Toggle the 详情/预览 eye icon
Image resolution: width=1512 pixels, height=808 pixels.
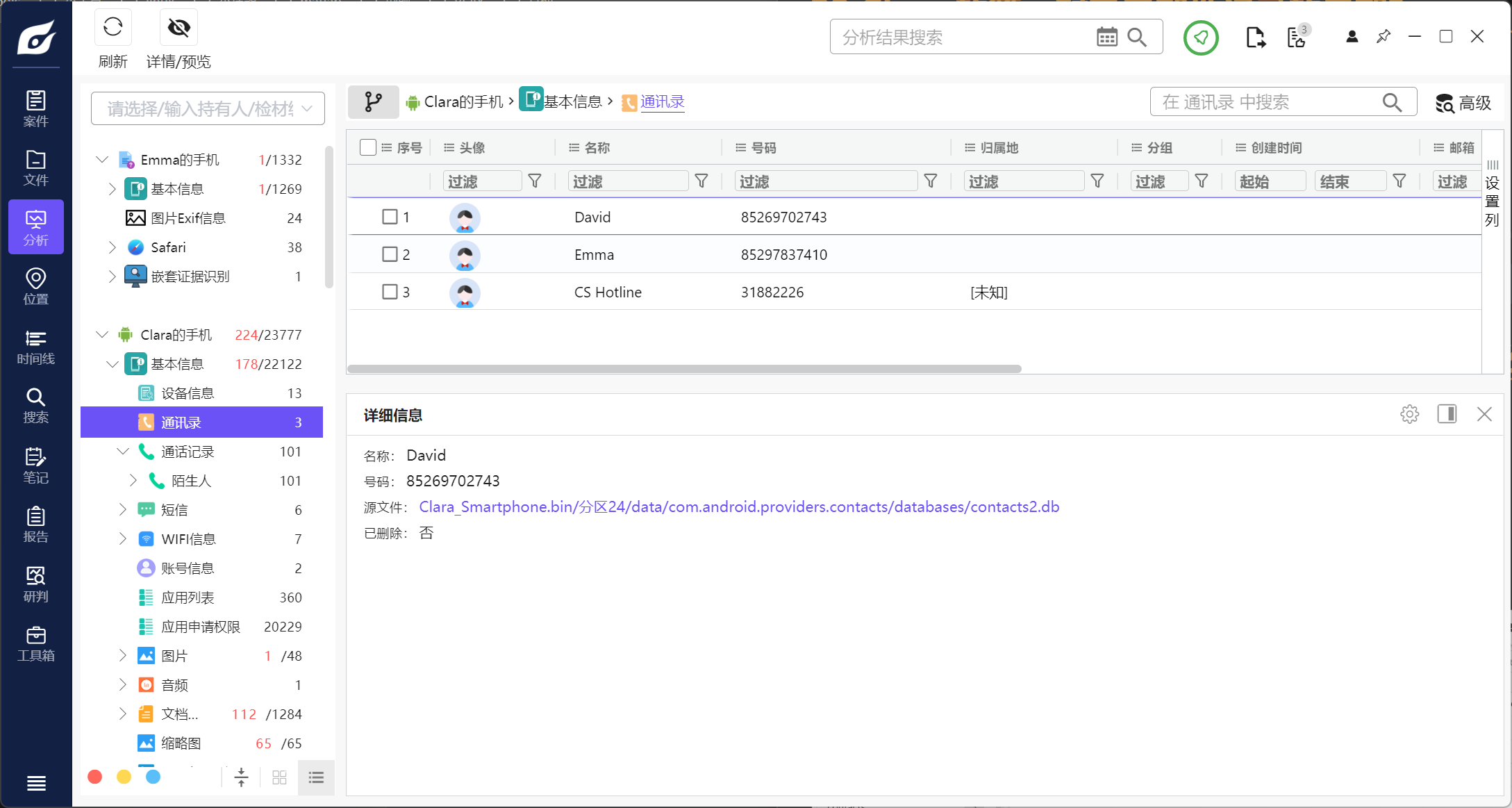[x=178, y=28]
